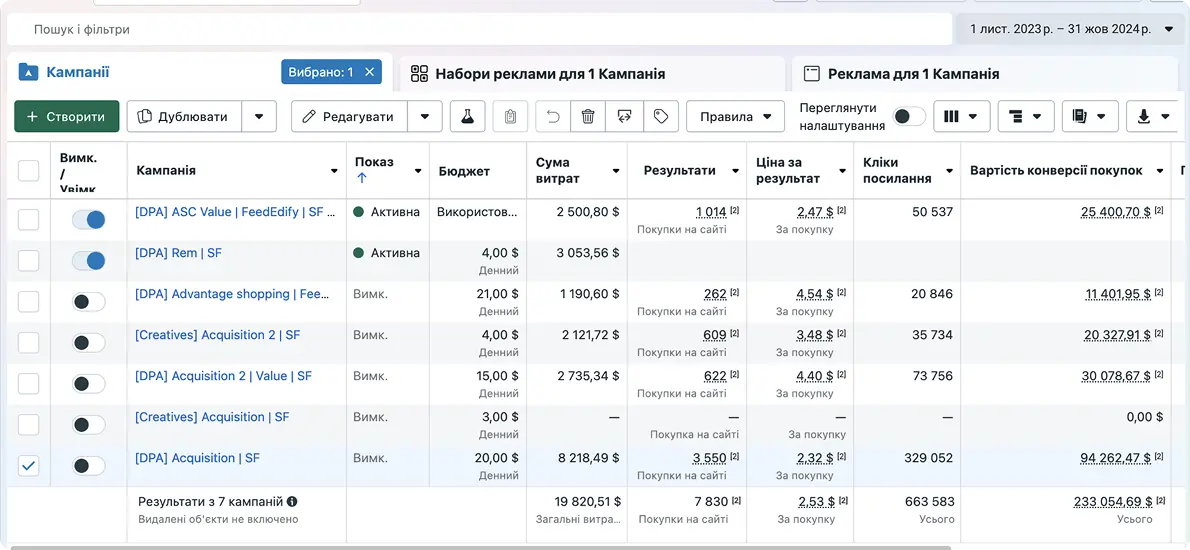Click the undo arrow icon

pos(553,117)
